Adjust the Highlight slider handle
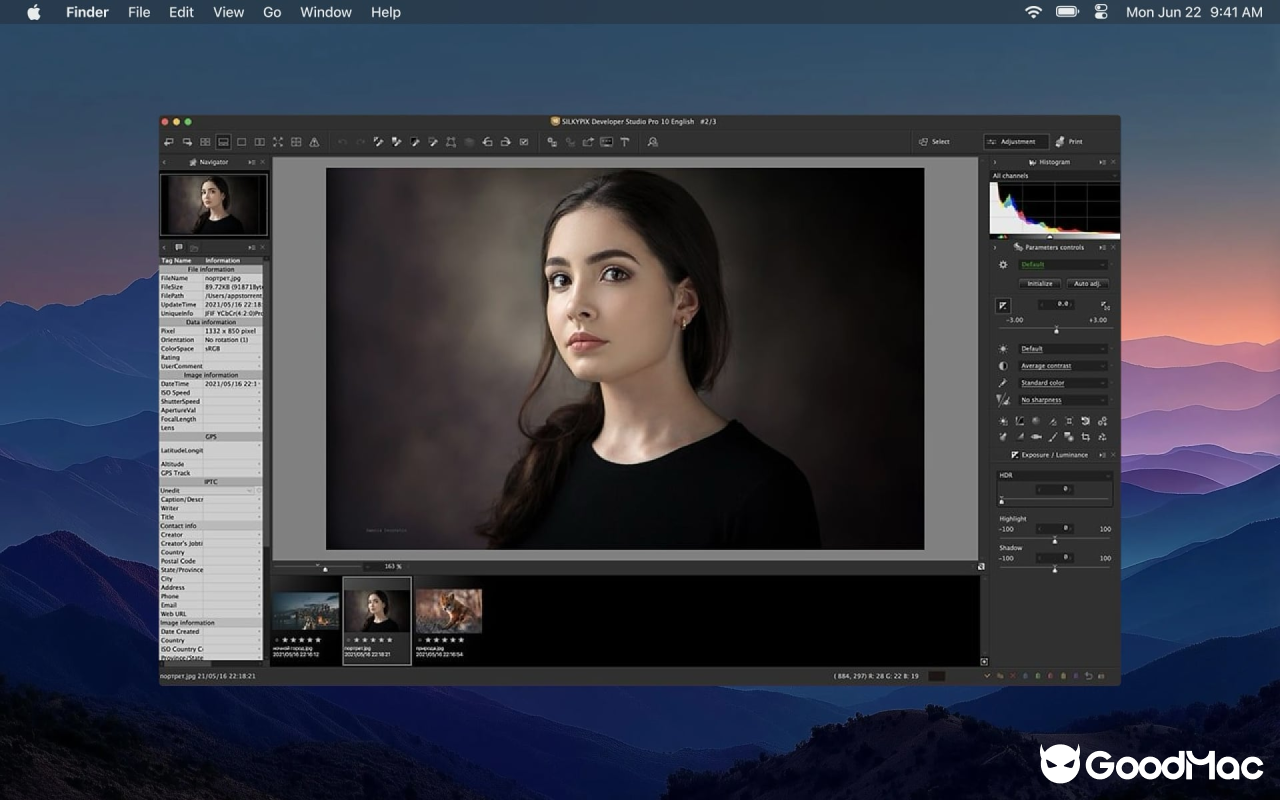The height and width of the screenshot is (800, 1280). 1054,540
